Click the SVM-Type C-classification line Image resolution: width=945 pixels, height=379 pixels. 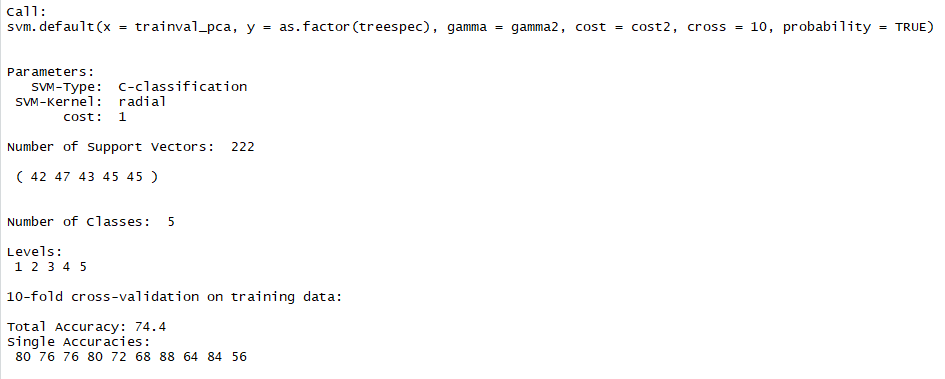(139, 87)
